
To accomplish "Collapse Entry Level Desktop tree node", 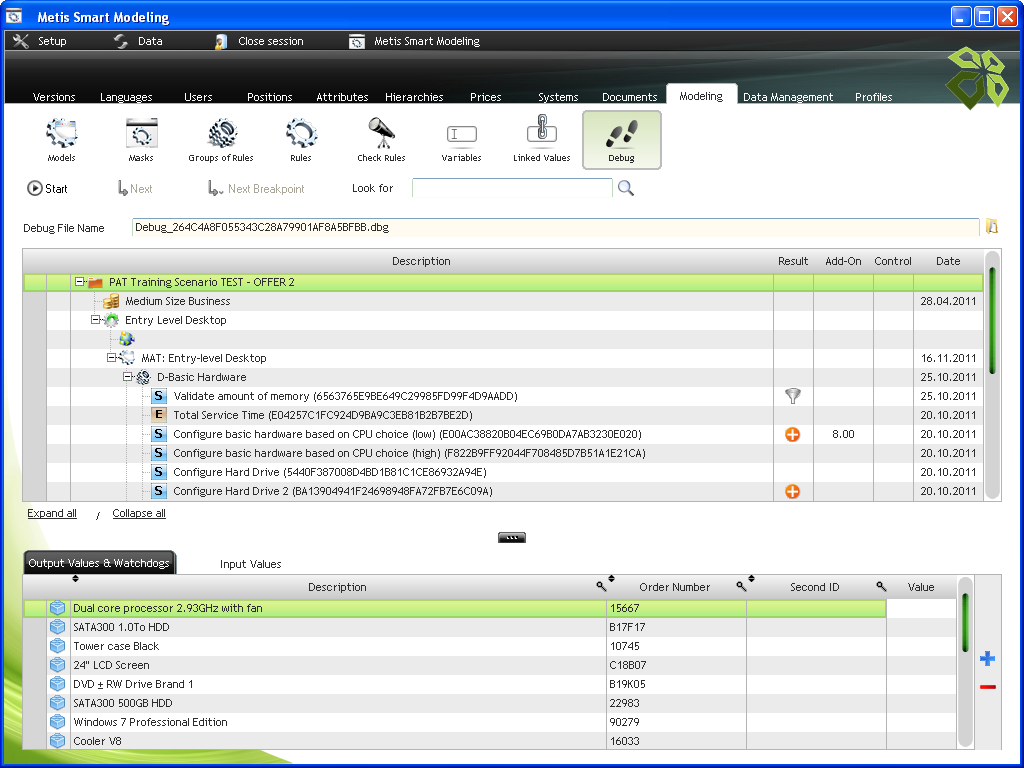I will (x=95, y=320).
